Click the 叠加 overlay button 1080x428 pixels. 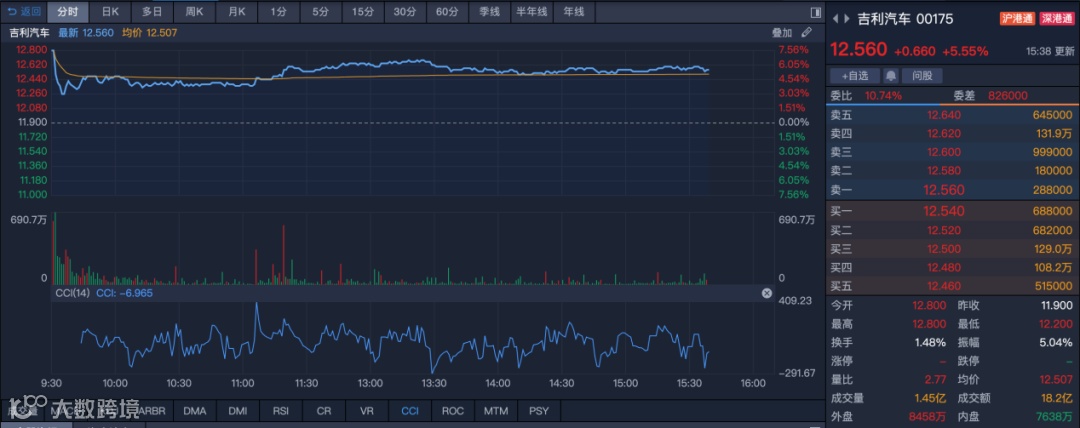pos(782,32)
